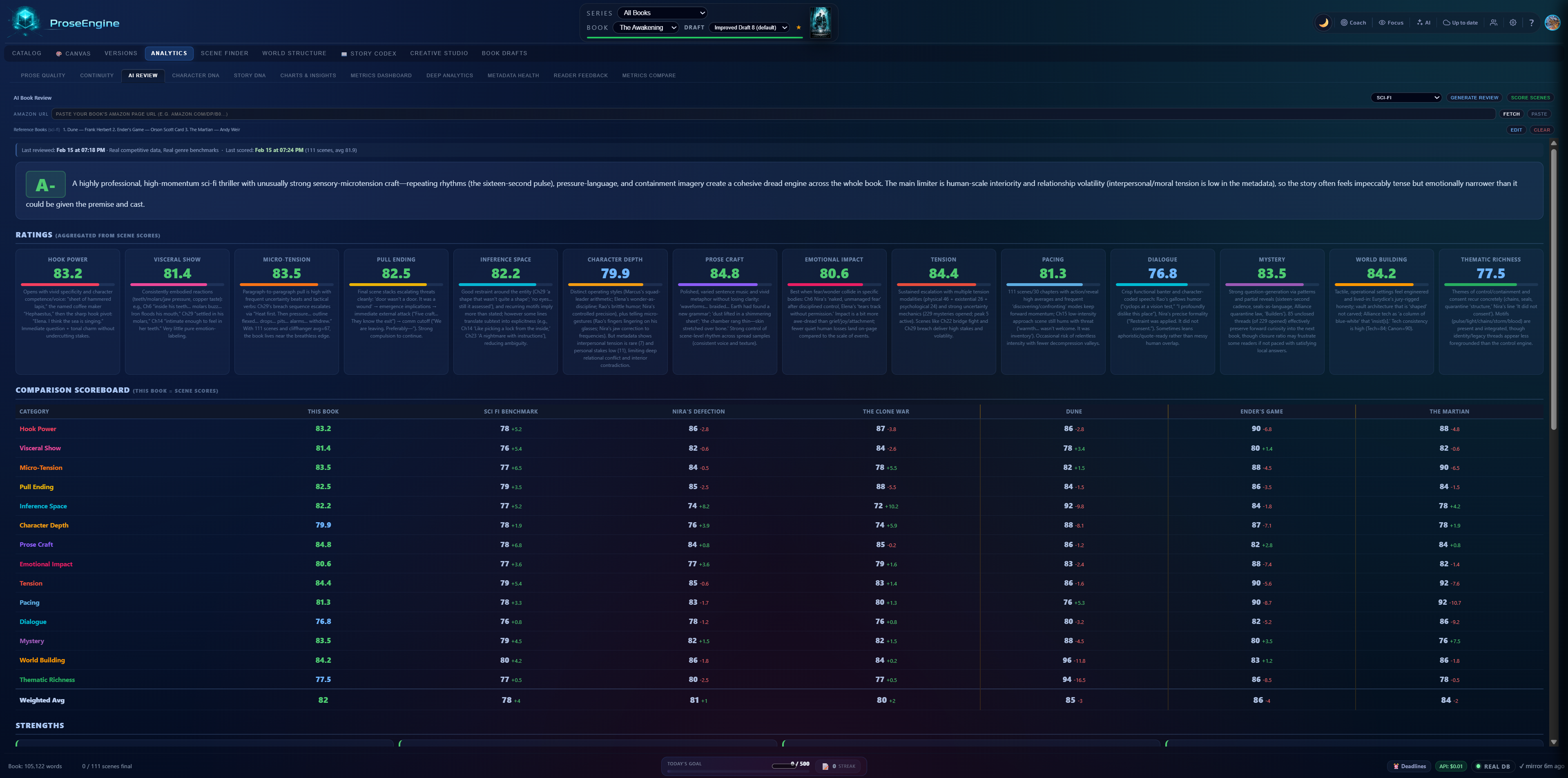Click the Up to date cloud icon

click(1446, 22)
